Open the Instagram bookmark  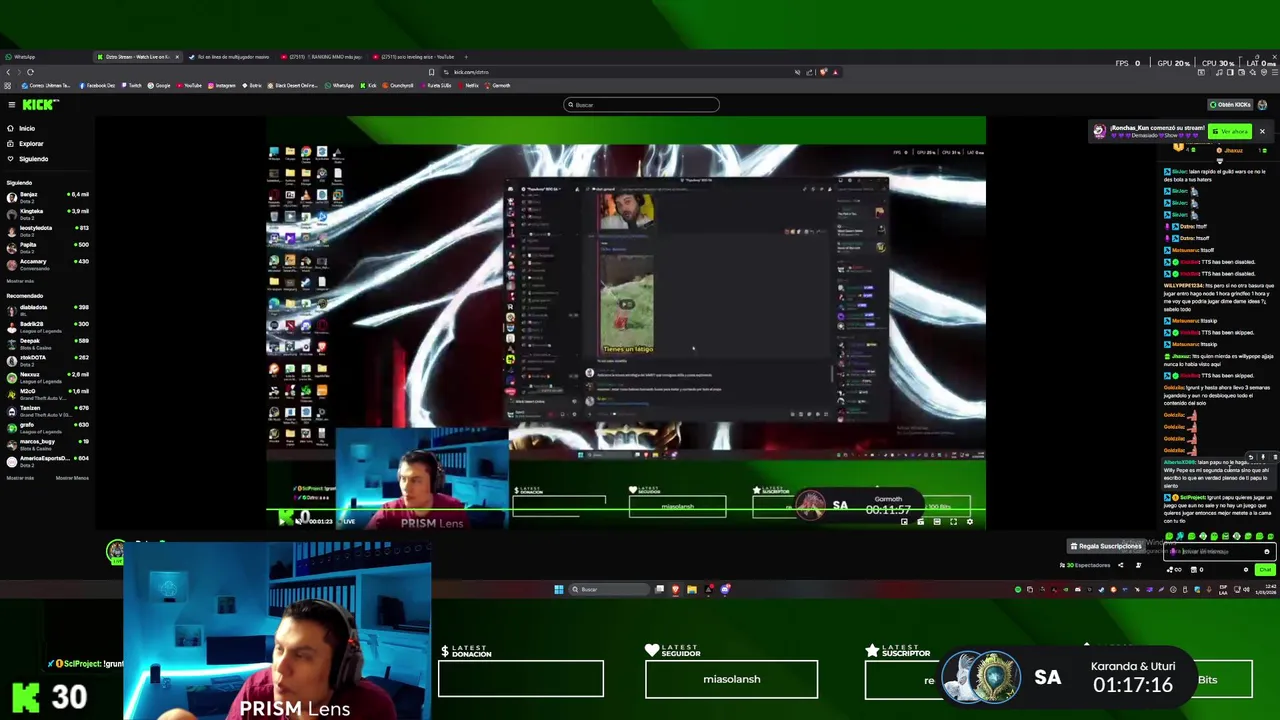click(x=222, y=85)
